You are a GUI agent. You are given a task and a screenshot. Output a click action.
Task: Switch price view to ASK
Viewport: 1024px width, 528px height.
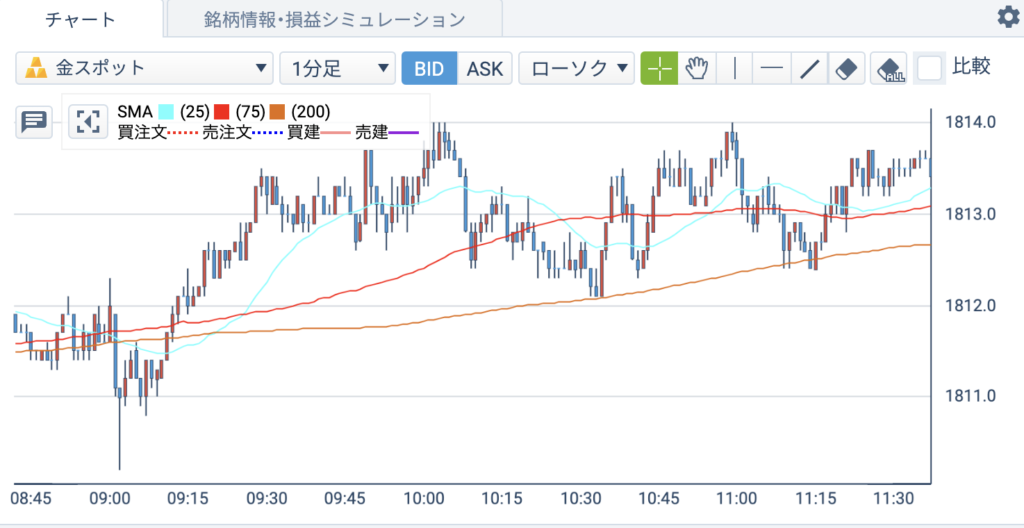coord(485,69)
